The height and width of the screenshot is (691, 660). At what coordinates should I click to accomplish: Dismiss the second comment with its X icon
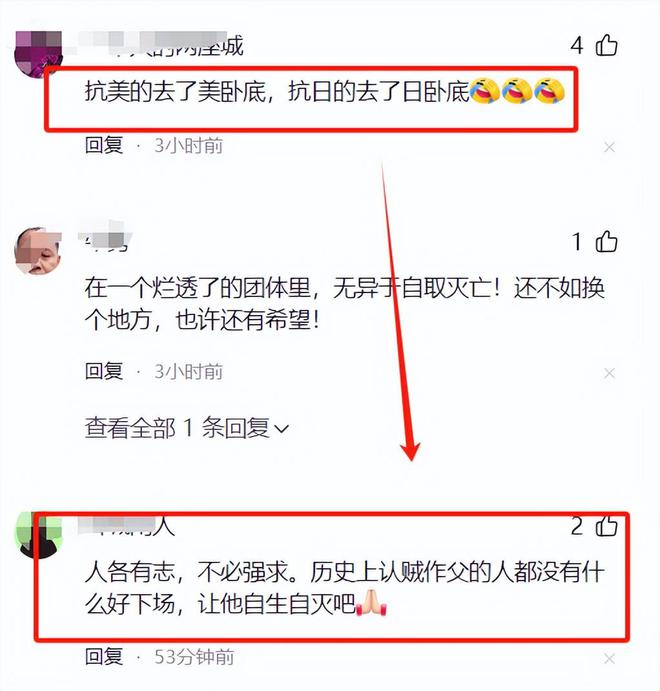click(x=609, y=373)
